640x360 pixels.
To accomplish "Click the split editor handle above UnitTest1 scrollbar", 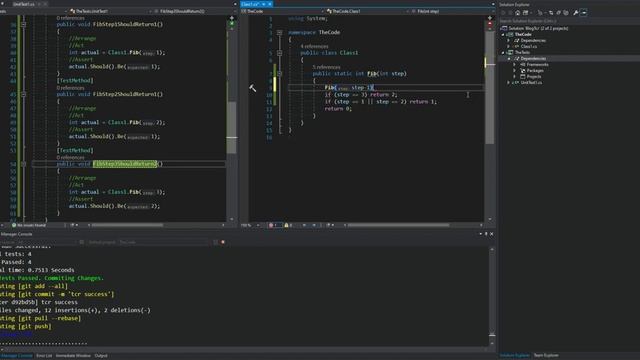I will point(232,18).
